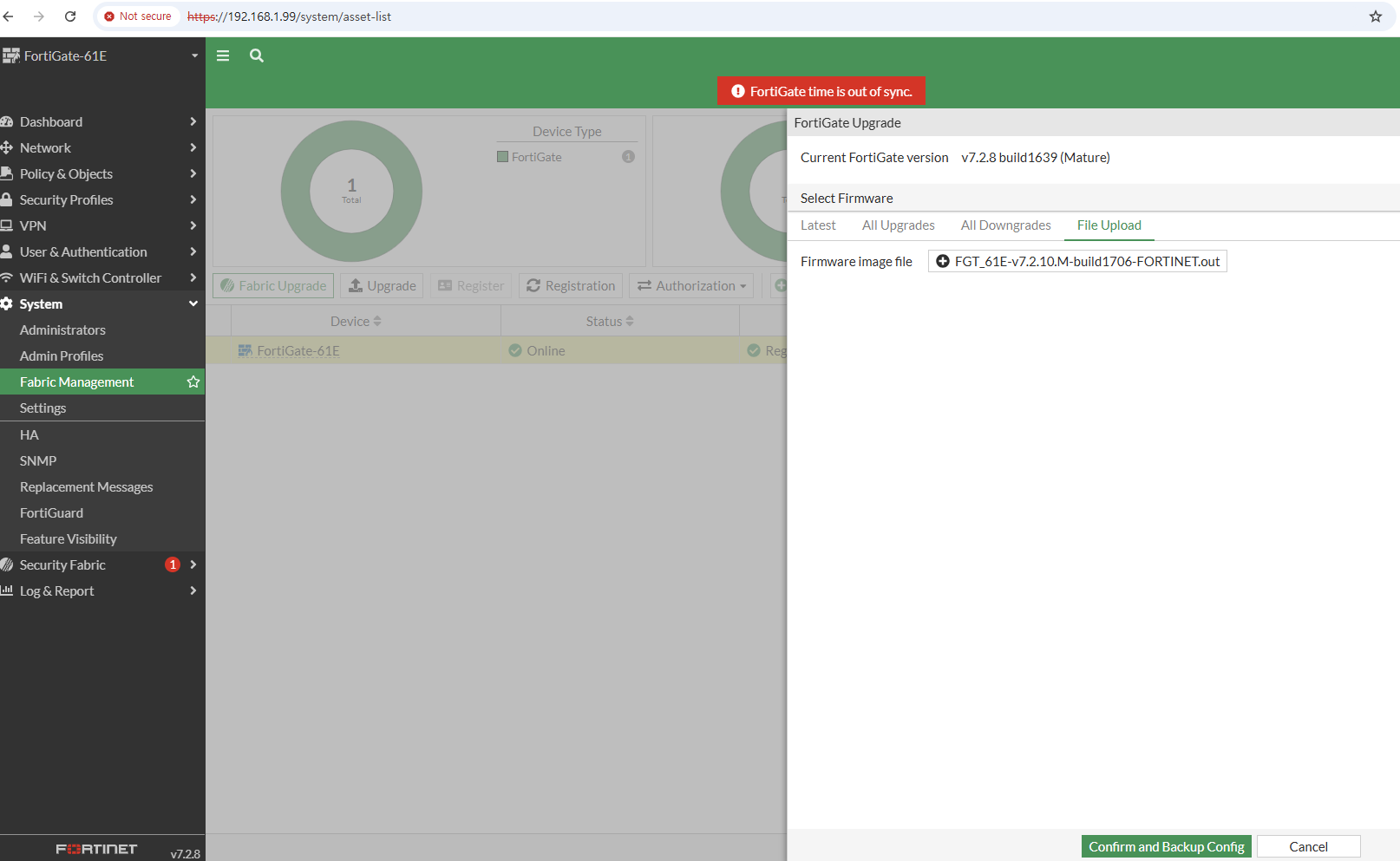Click the Fortinet logo at sidebar bottom
Image resolution: width=1400 pixels, height=861 pixels.
[x=96, y=849]
